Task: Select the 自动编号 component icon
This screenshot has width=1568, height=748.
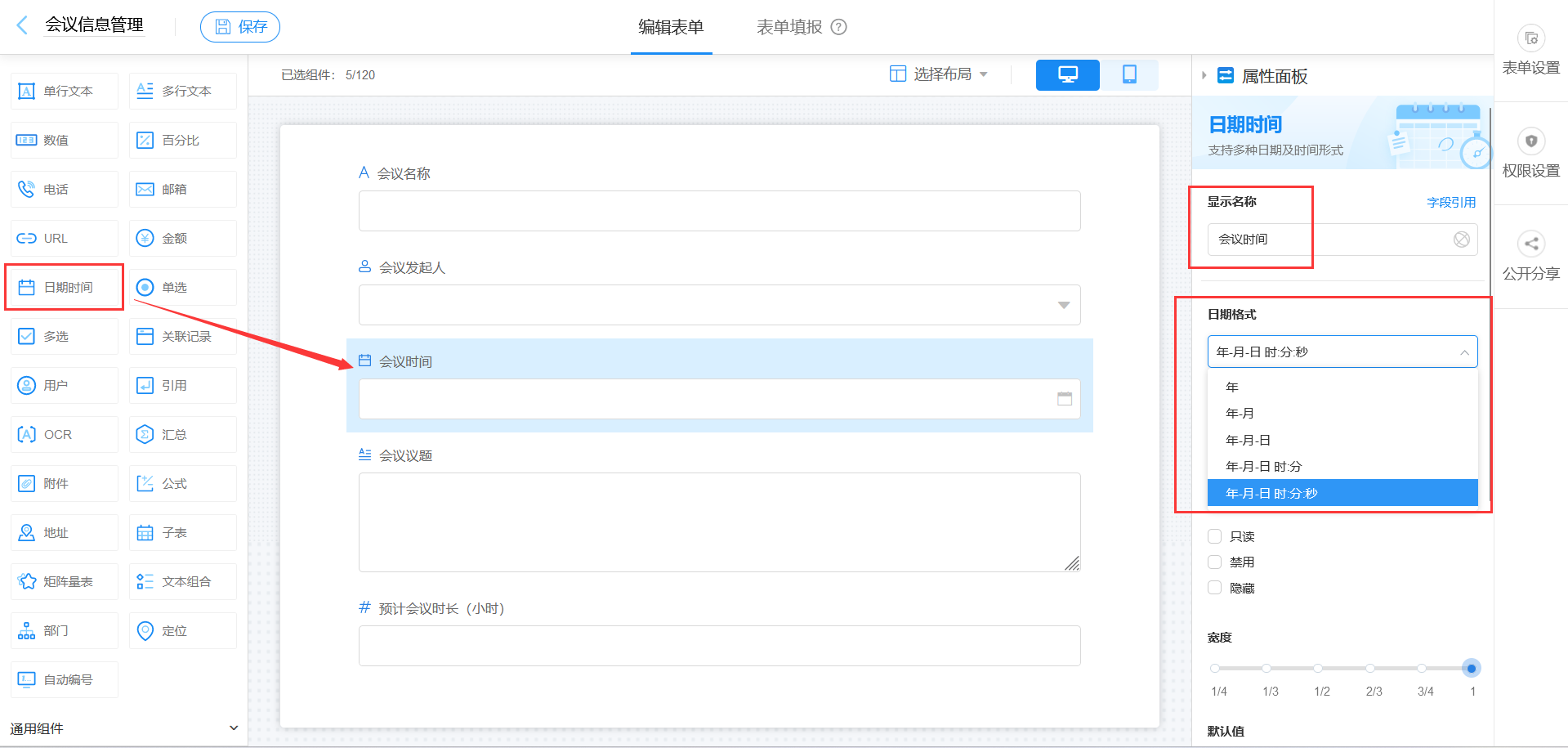Action: [x=64, y=679]
